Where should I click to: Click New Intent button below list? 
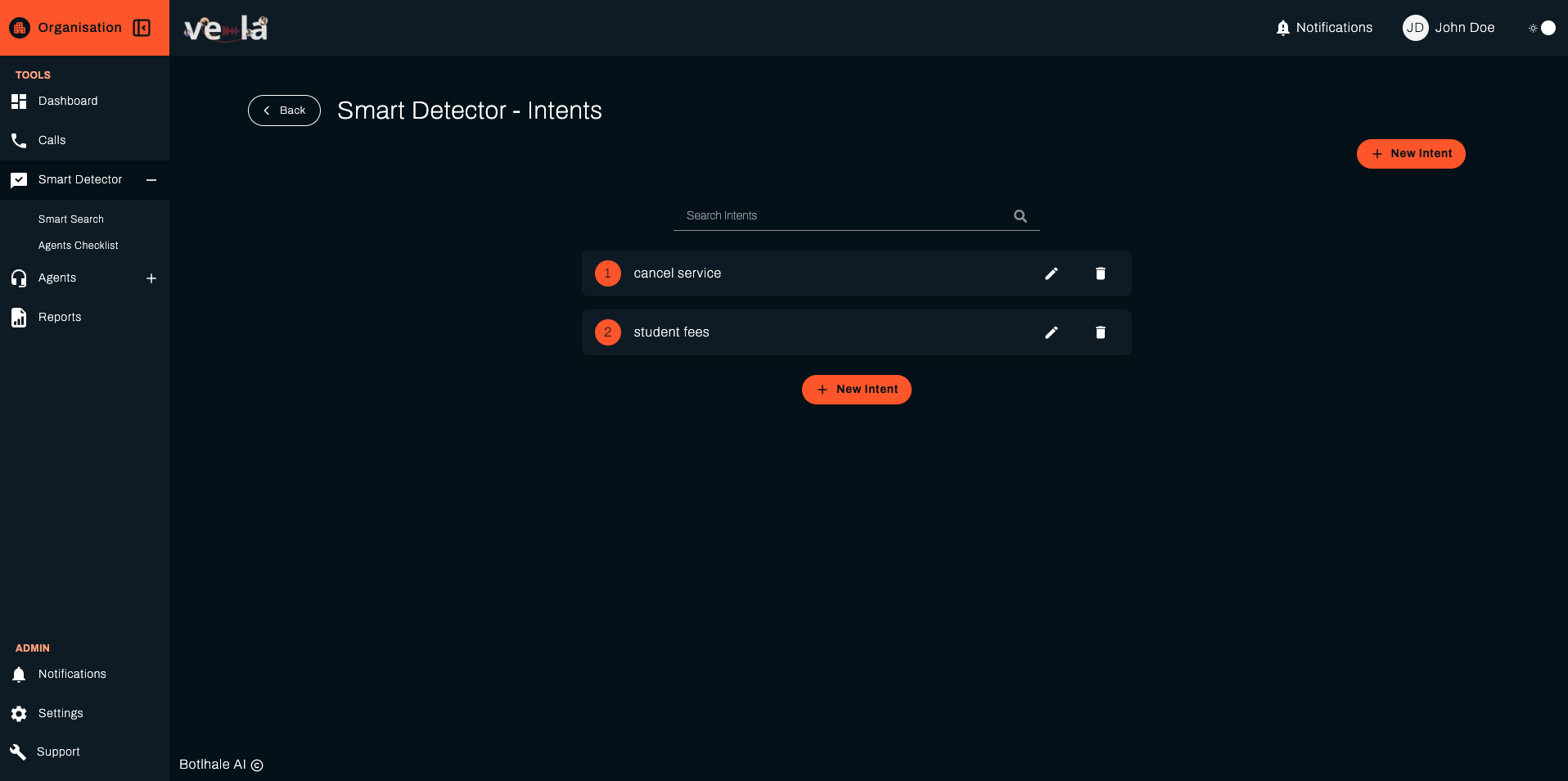857,390
